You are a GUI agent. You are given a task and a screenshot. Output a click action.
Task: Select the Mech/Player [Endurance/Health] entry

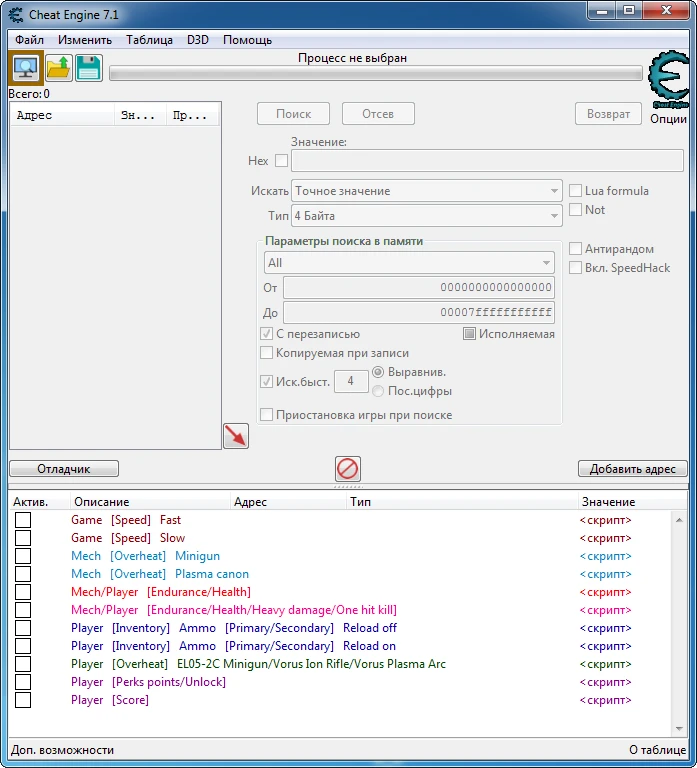coord(161,592)
